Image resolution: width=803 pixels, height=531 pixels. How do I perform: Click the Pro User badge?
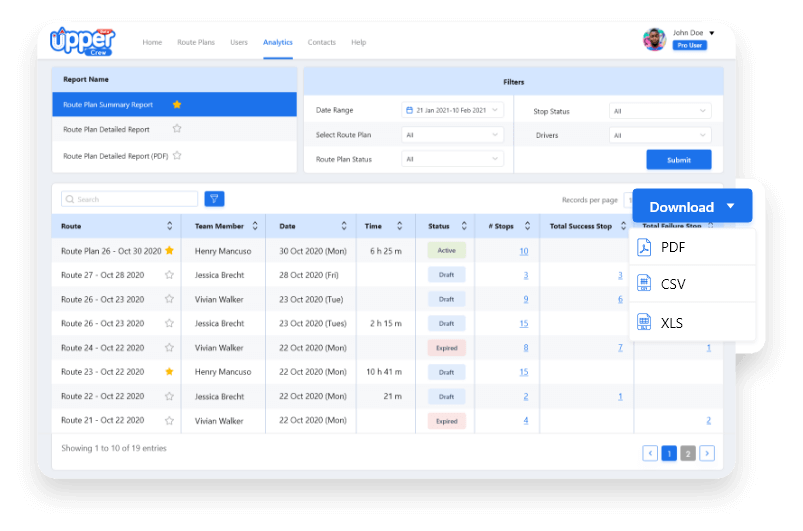coord(689,46)
